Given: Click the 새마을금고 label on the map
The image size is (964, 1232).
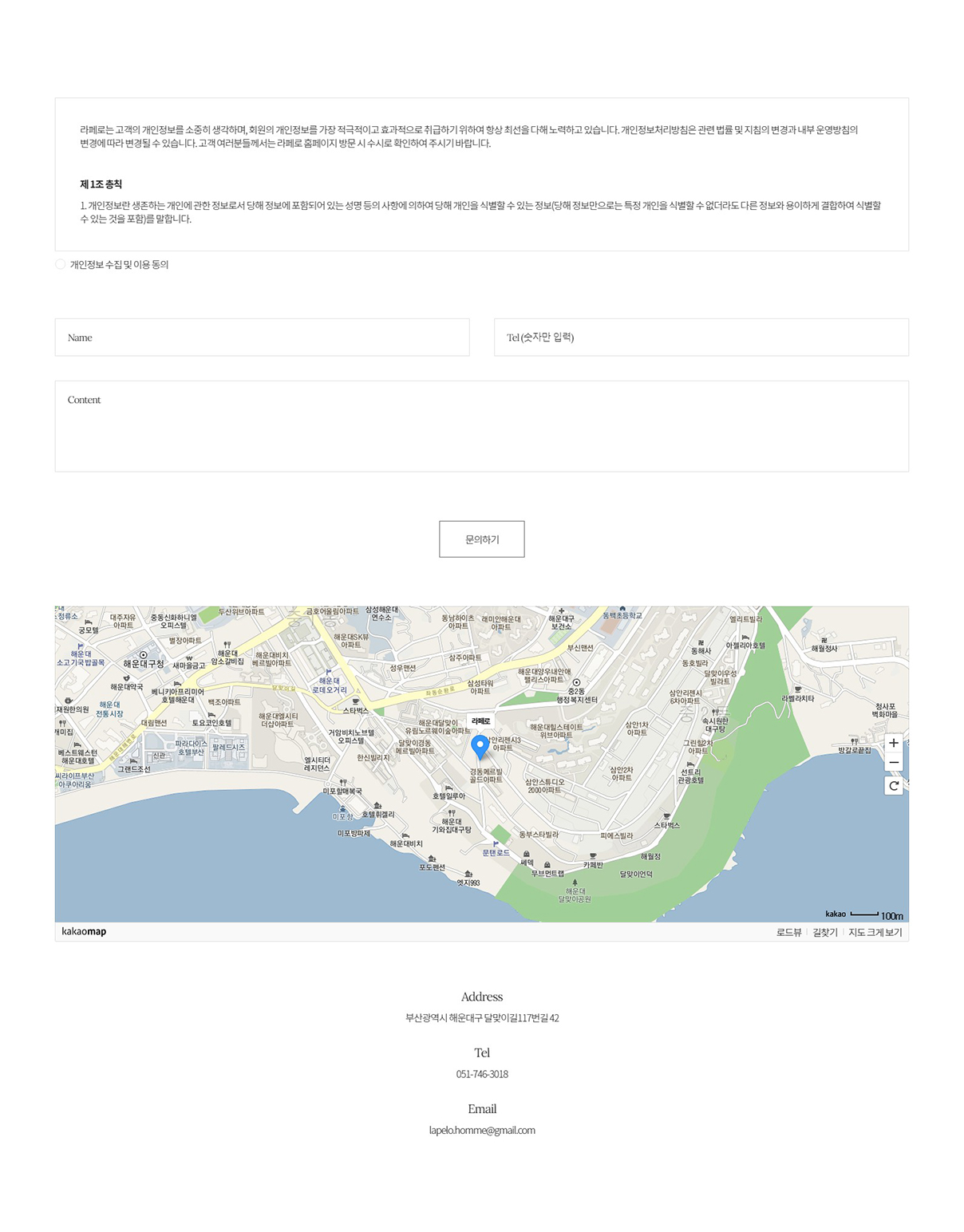Looking at the screenshot, I should tap(189, 665).
